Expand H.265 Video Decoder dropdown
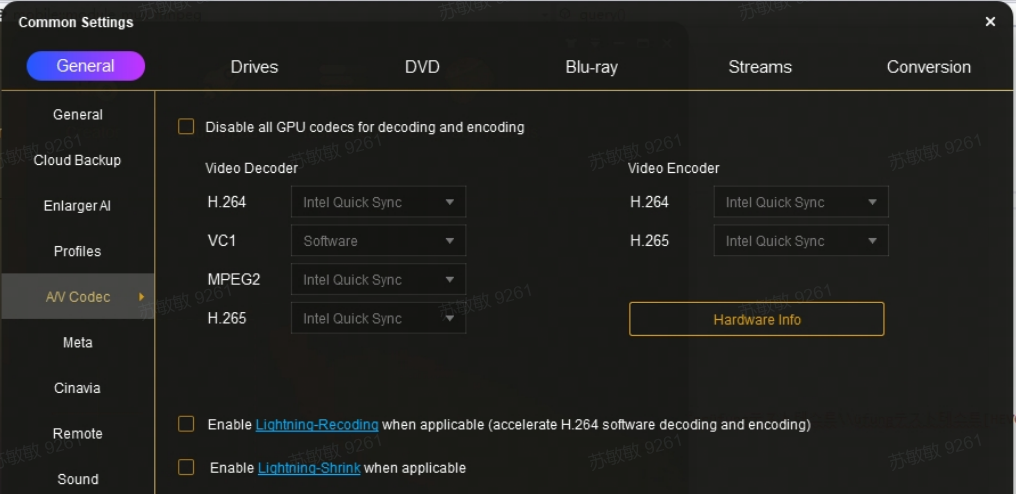1016x494 pixels. tap(378, 319)
